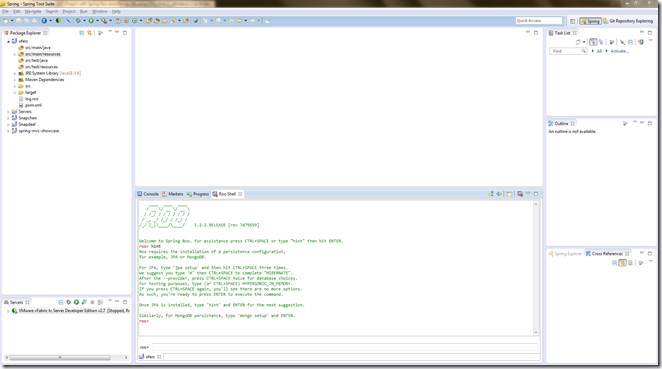662x369 pixels.
Task: Click Synchronize Changed icon in Task List
Action: (x=640, y=42)
